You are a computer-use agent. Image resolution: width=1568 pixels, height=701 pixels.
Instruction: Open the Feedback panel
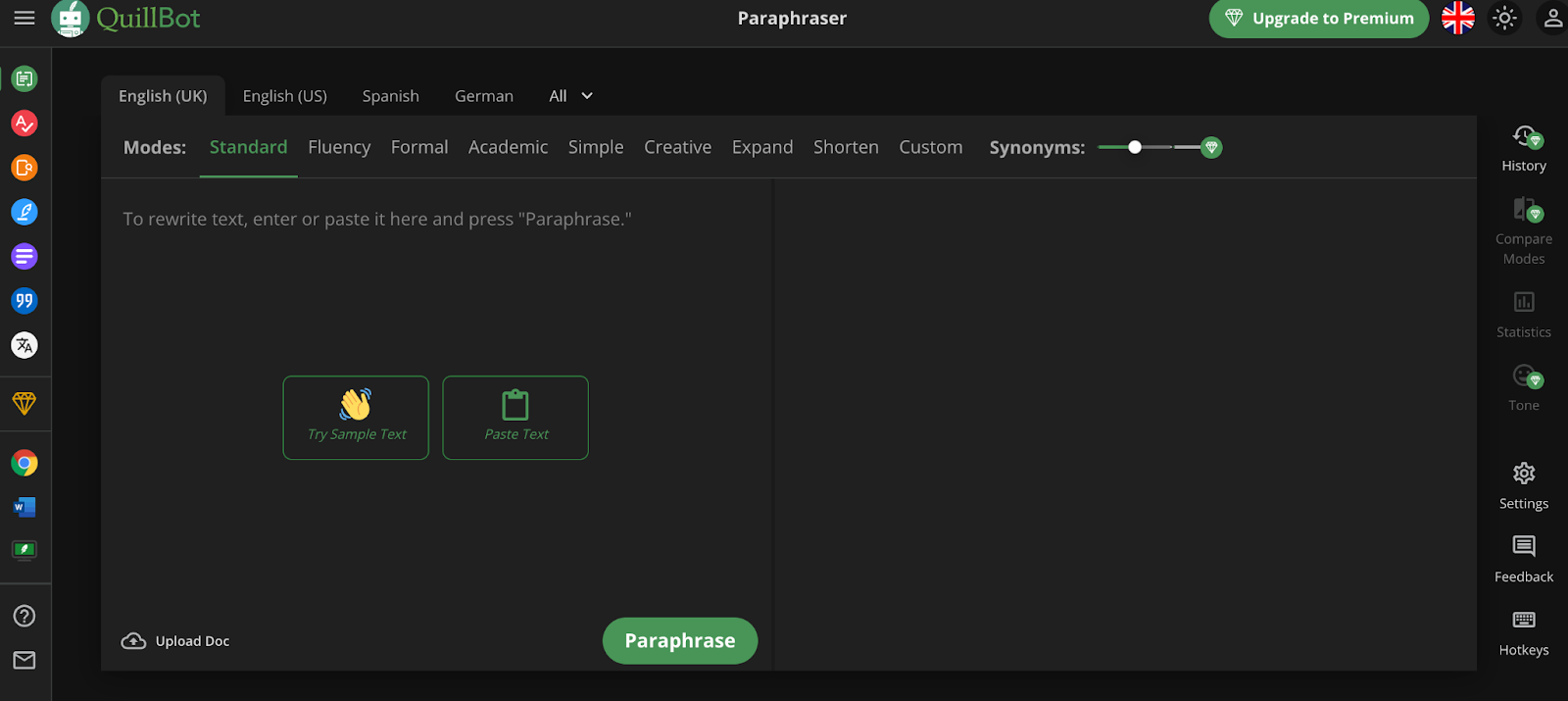(x=1524, y=560)
